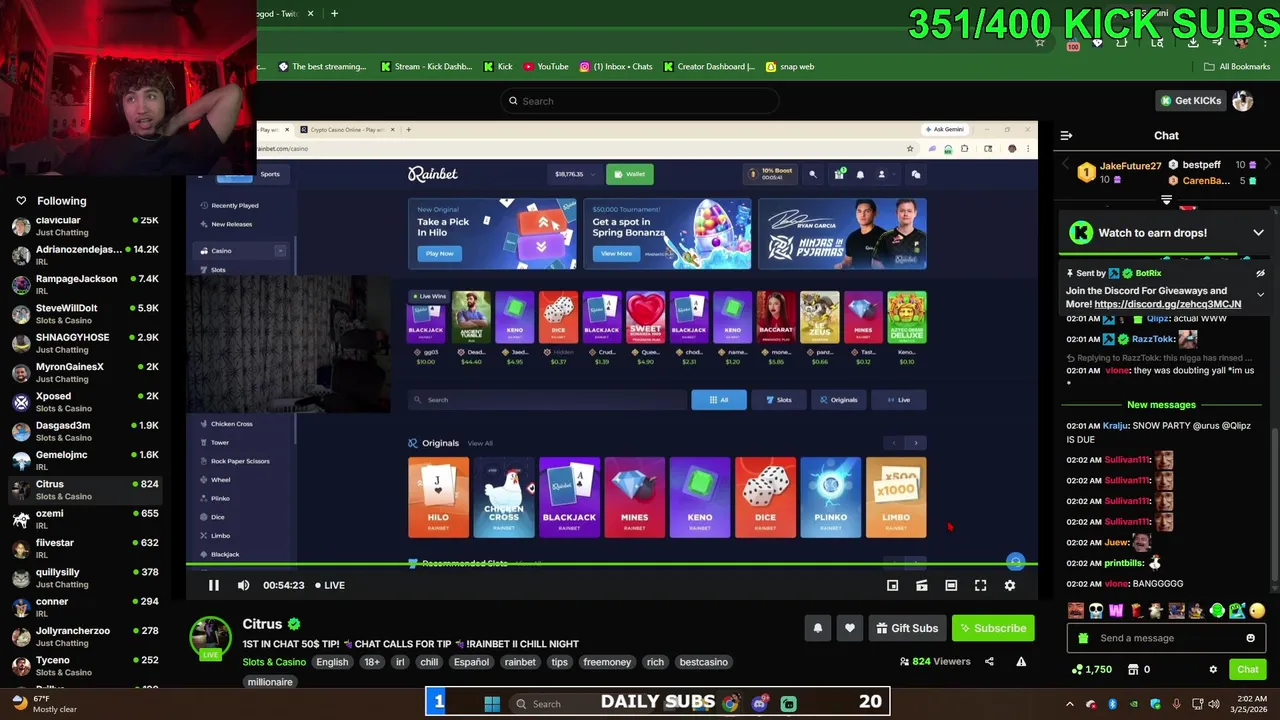
Task: Click Rainbet Wallet button in stream
Action: pos(630,174)
